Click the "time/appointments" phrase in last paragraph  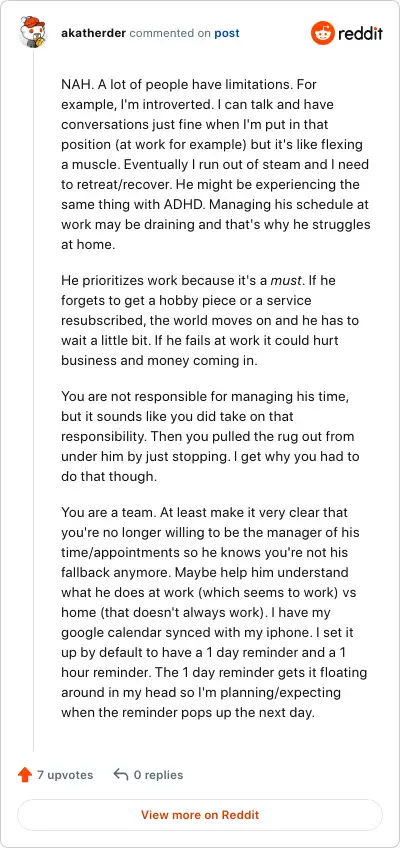(108, 552)
